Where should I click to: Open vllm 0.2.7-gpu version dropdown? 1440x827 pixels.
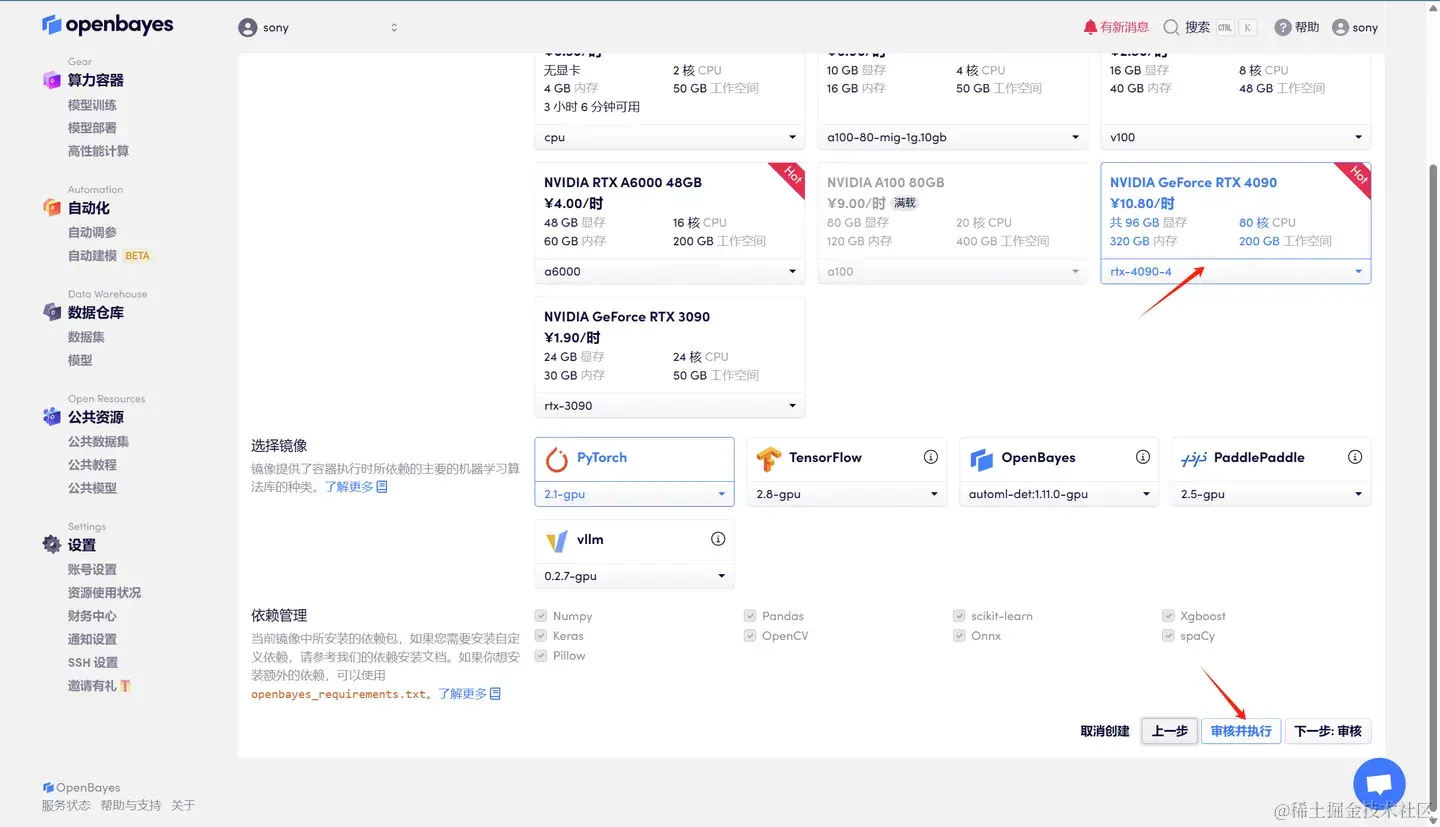[x=634, y=576]
